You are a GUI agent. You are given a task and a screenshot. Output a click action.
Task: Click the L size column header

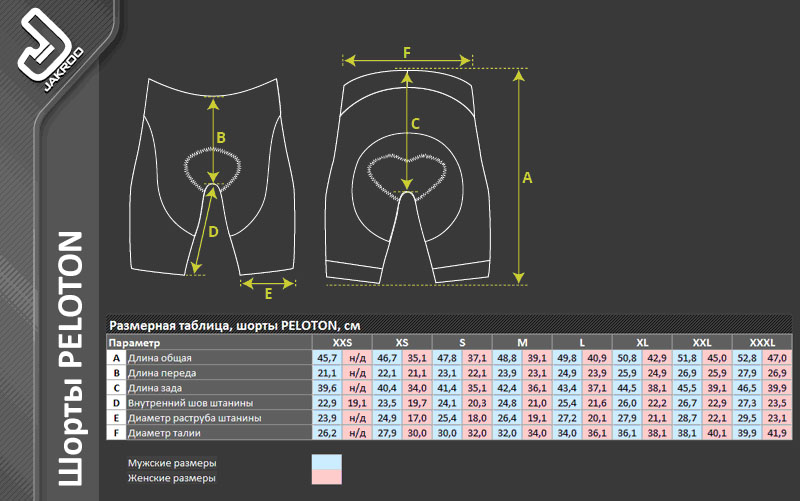[582, 342]
